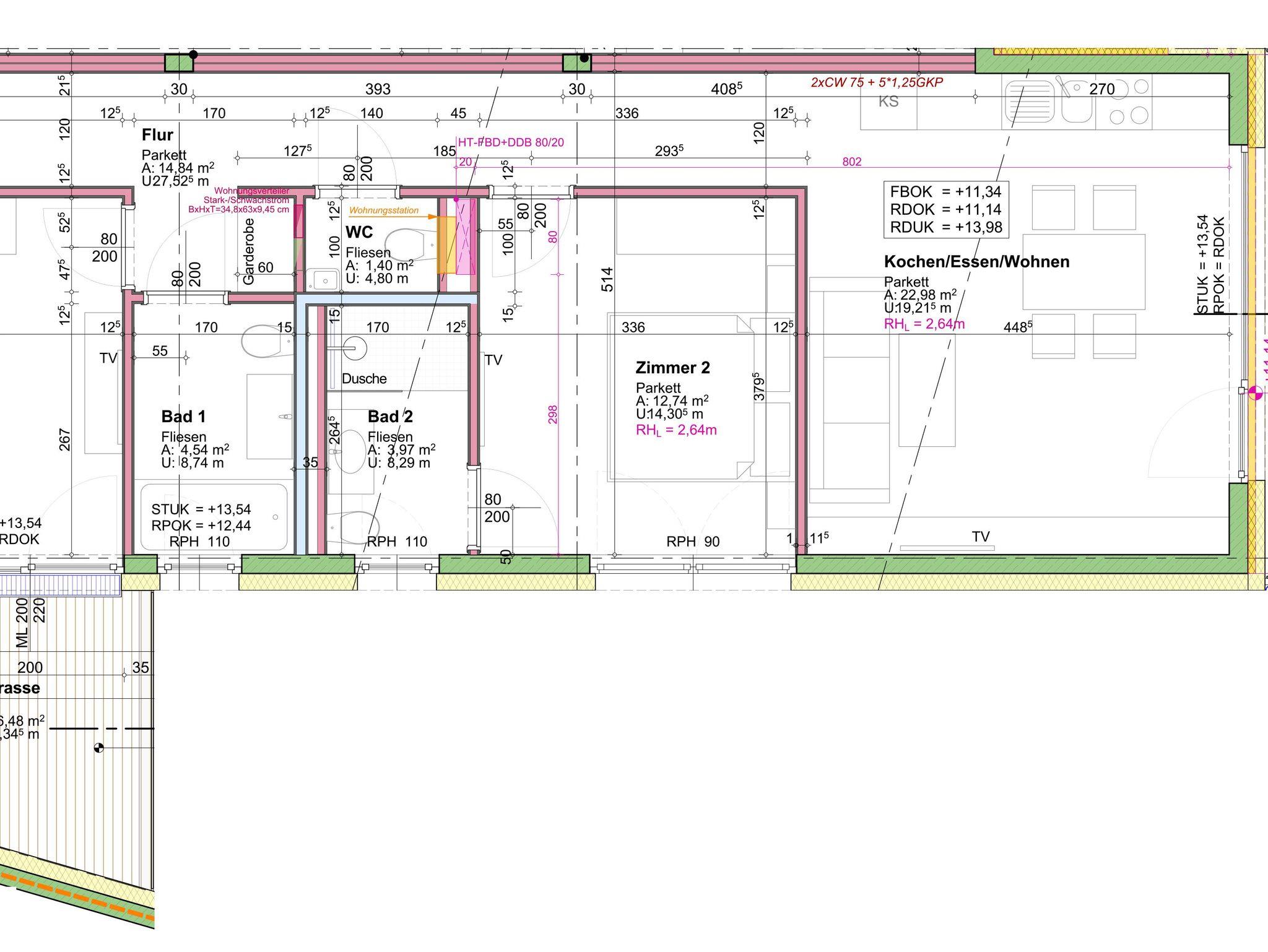
Task: Click the Dusche label in Bad 2
Action: coord(364,379)
